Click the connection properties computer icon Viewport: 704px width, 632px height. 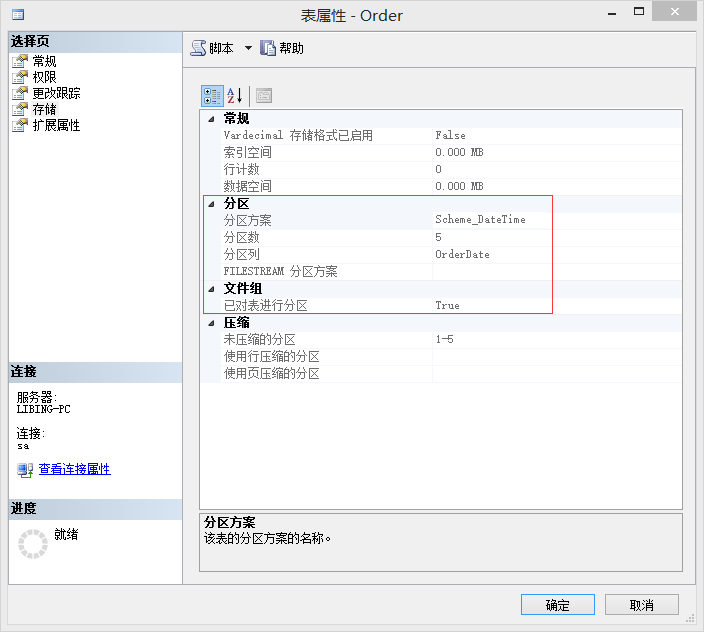point(25,470)
